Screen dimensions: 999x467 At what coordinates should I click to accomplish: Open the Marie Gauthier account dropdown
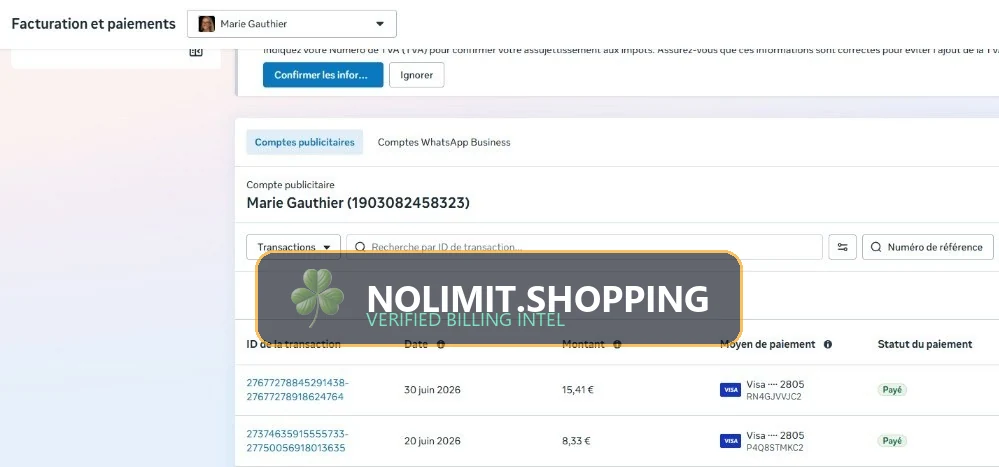(x=292, y=24)
